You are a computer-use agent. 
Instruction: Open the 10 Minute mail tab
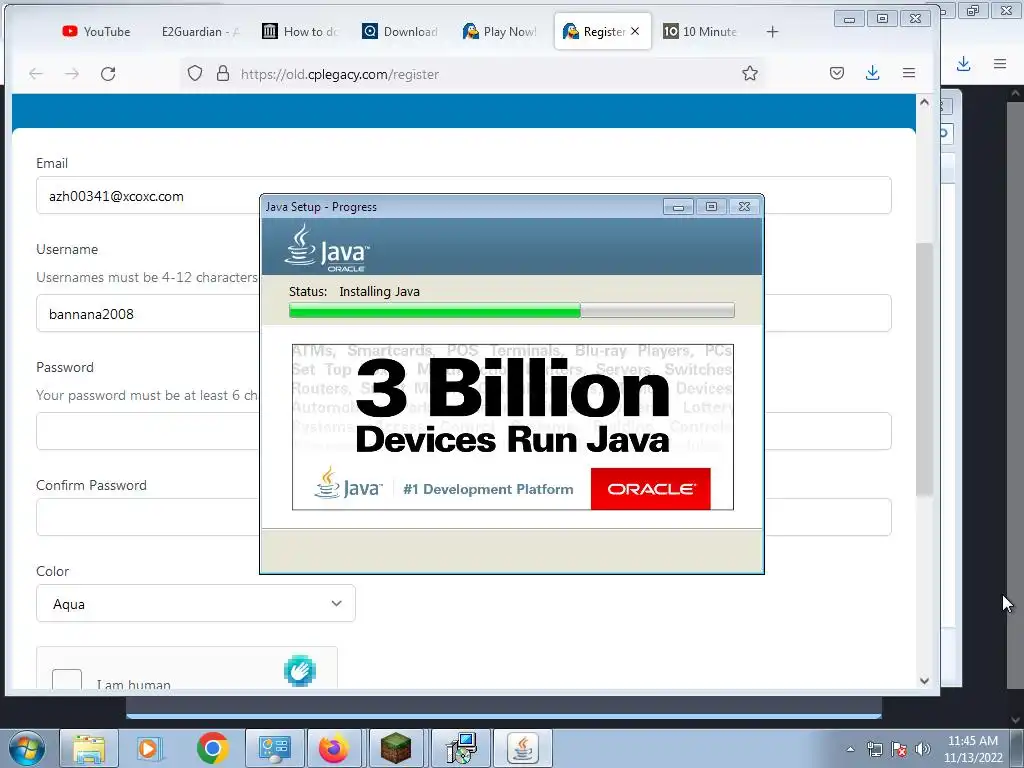pos(700,31)
